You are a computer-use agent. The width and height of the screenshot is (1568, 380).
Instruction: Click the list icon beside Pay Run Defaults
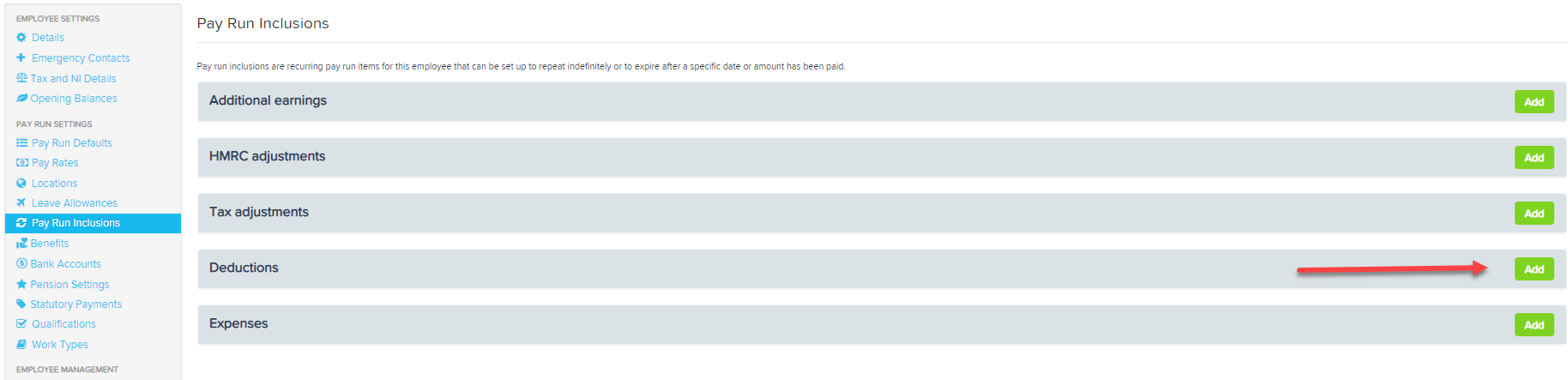[x=21, y=143]
